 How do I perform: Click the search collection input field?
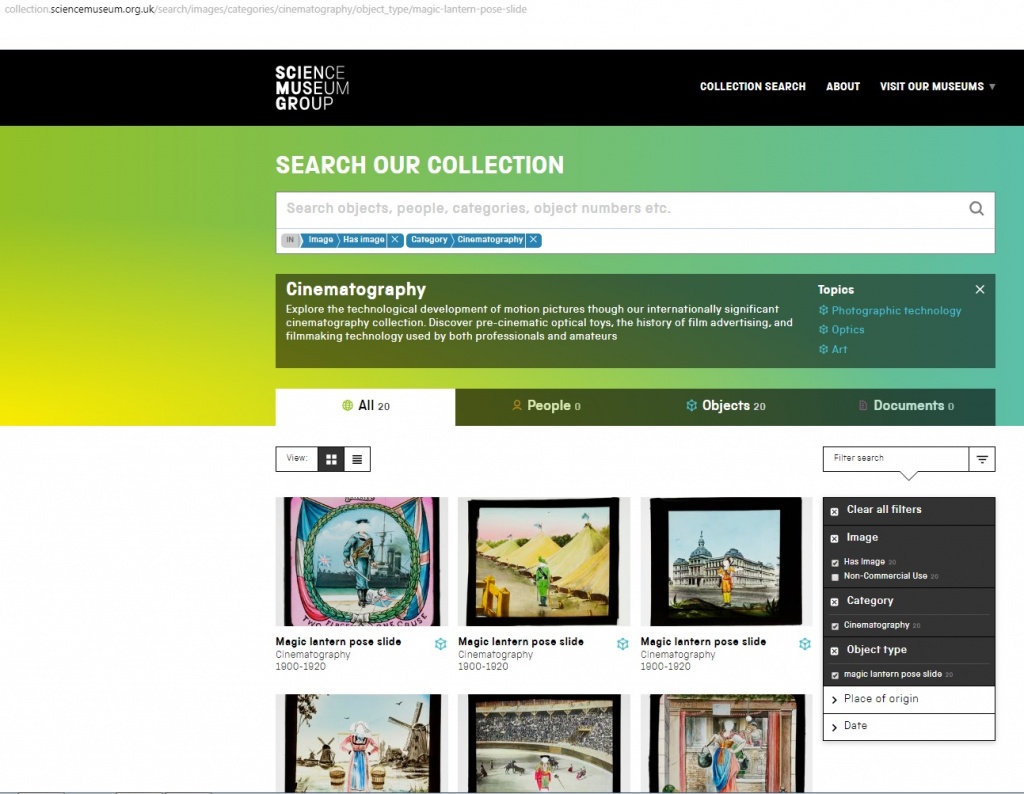[x=620, y=208]
